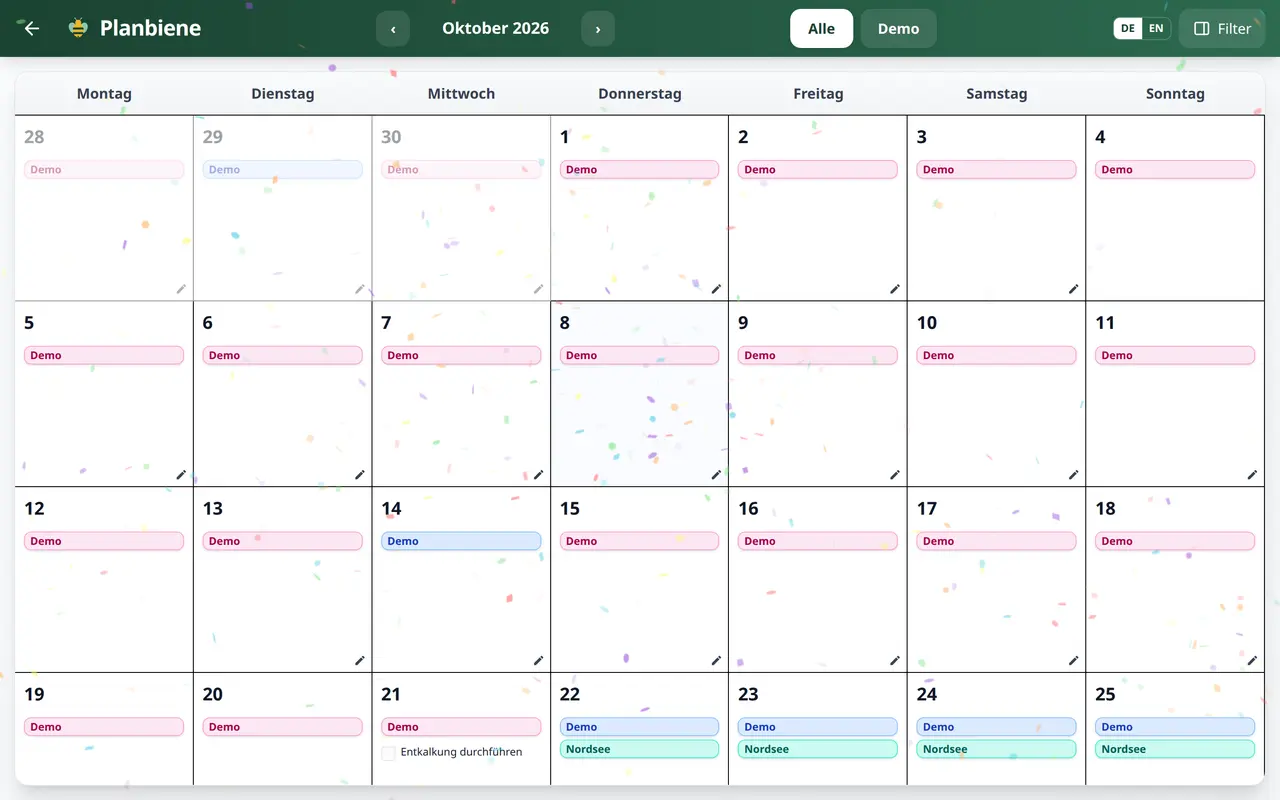Image resolution: width=1280 pixels, height=800 pixels.
Task: Click the Donnerstag column header
Action: (640, 94)
